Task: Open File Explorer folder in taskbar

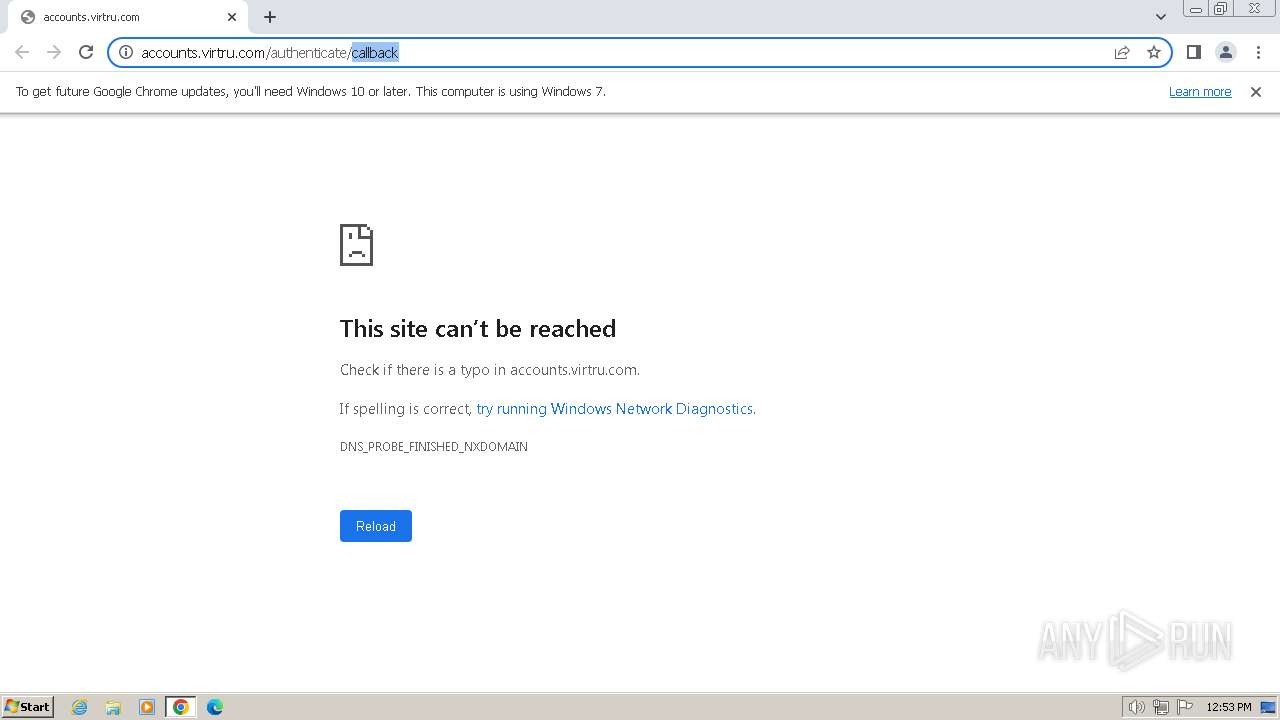Action: 113,707
